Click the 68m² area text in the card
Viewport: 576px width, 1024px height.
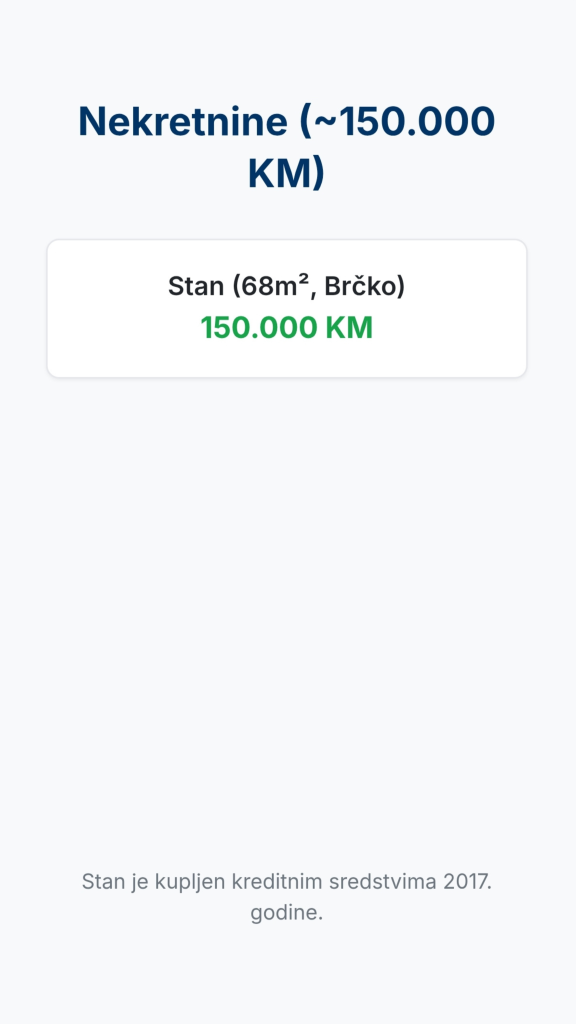[272, 286]
